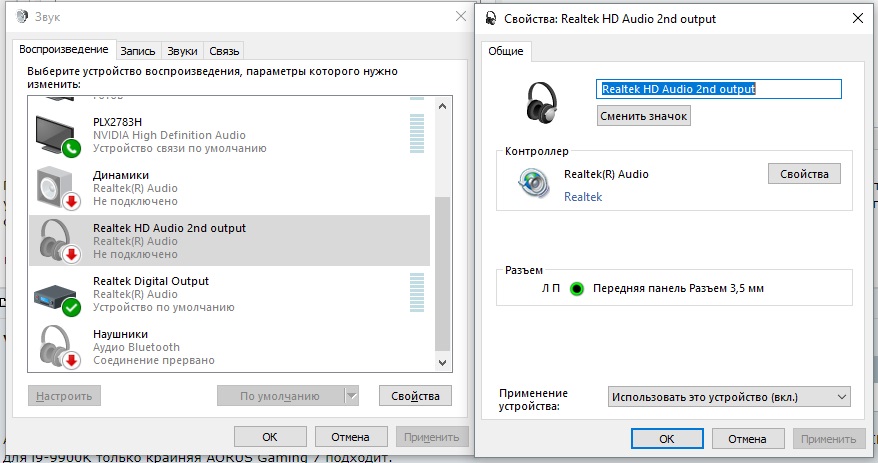The height and width of the screenshot is (463, 878).
Task: Confirm with OK in the Звук window
Action: pos(270,437)
